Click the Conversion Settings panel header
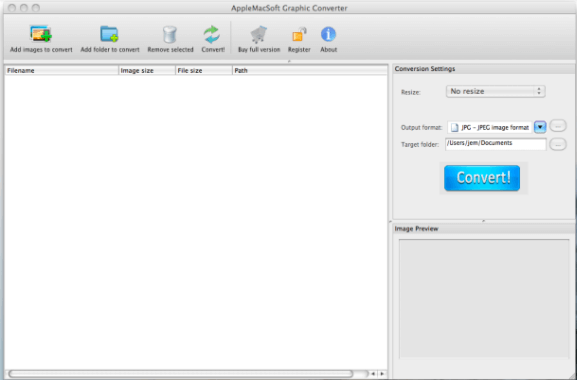Screen dimensions: 577x380 (484, 69)
